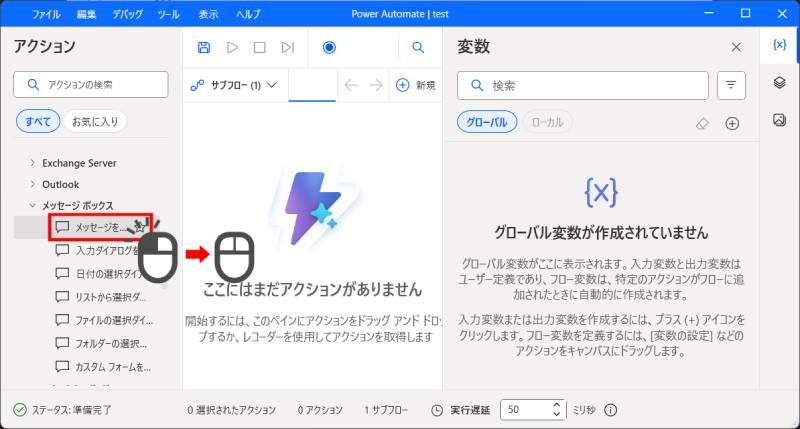This screenshot has height=429, width=800.
Task: Click the 0 選択されたアクション status text
Action: point(232,410)
